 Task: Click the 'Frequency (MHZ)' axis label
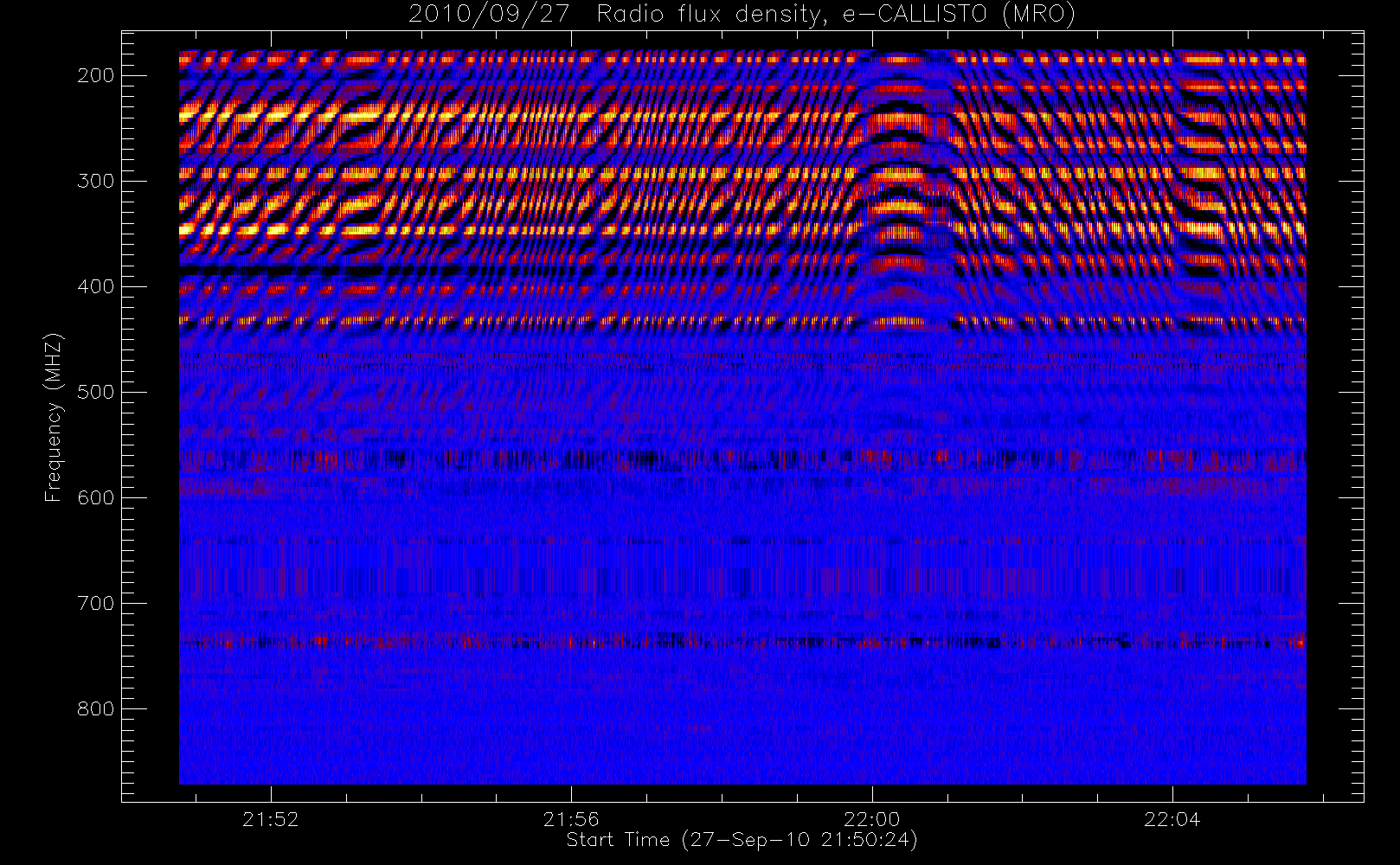[54, 418]
